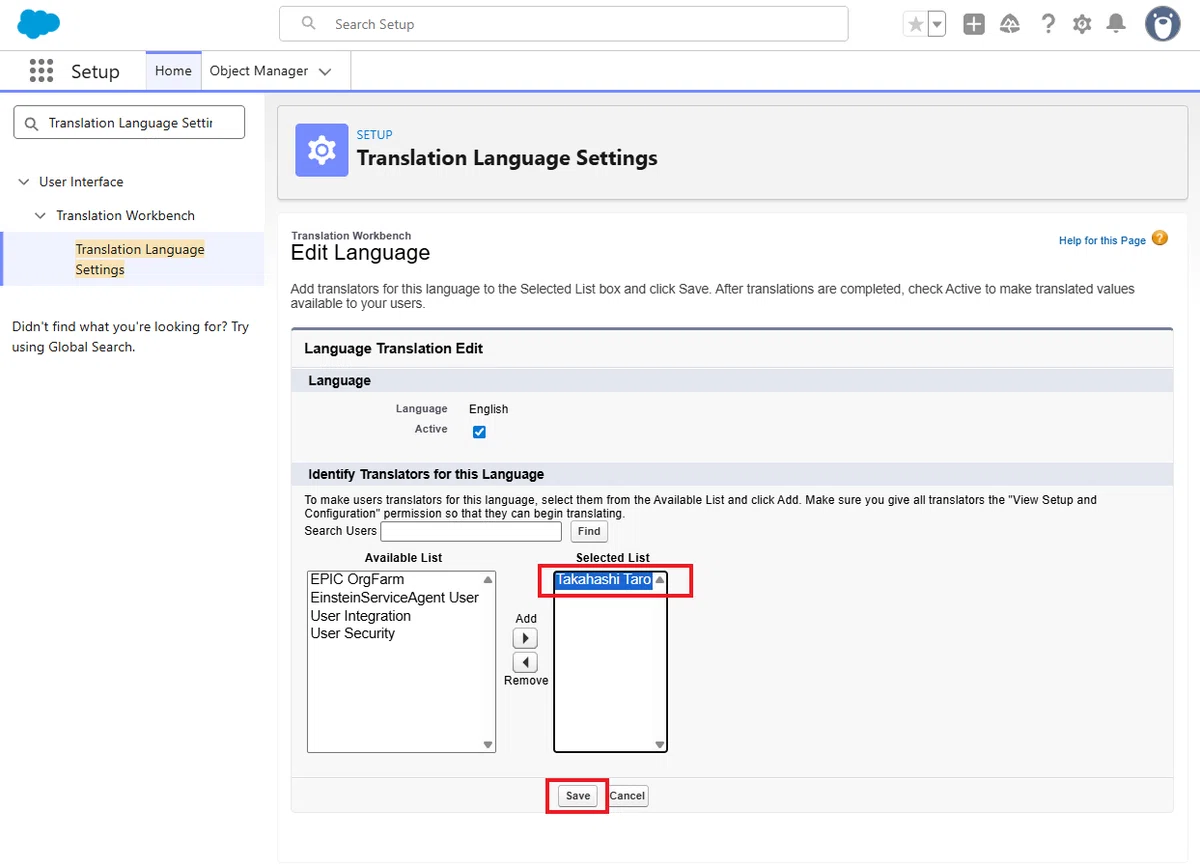Screen dimensions: 1200x867
Task: Click Available List scroll-down arrow
Action: click(x=488, y=744)
